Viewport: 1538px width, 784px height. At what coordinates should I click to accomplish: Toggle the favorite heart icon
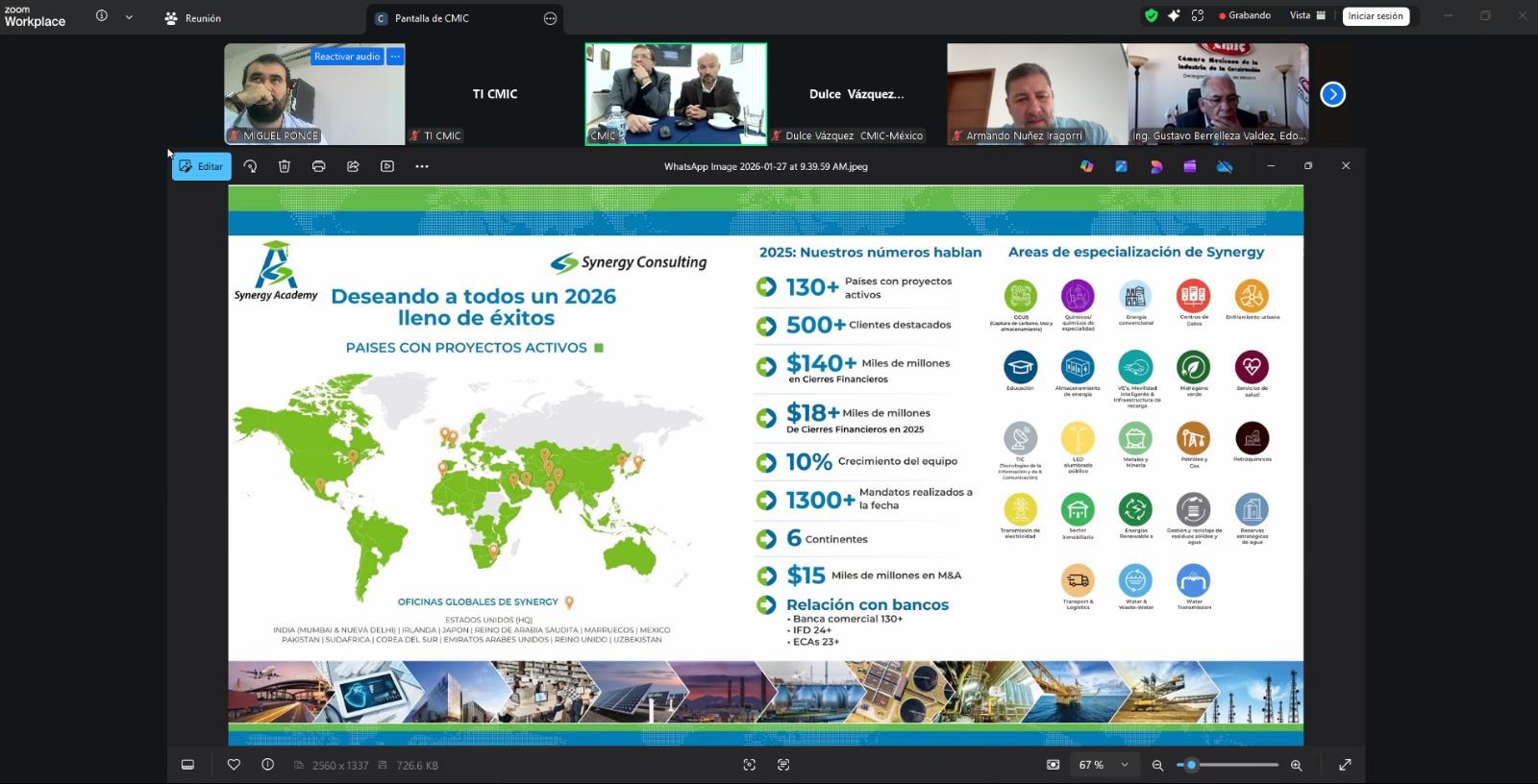point(234,765)
